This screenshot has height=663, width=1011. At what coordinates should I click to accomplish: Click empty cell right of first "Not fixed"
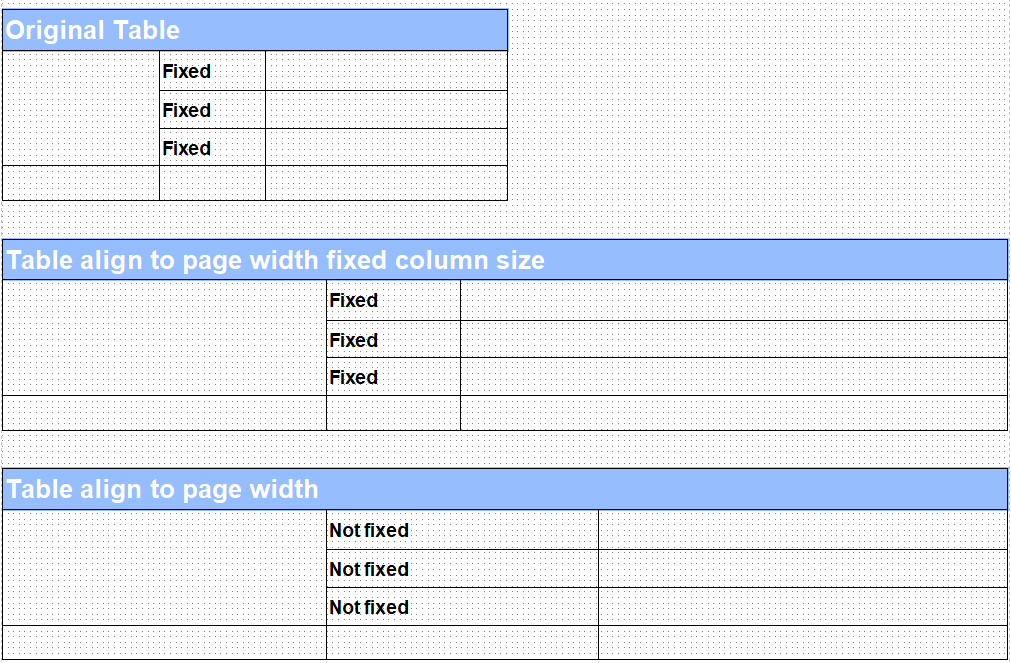[x=802, y=530]
